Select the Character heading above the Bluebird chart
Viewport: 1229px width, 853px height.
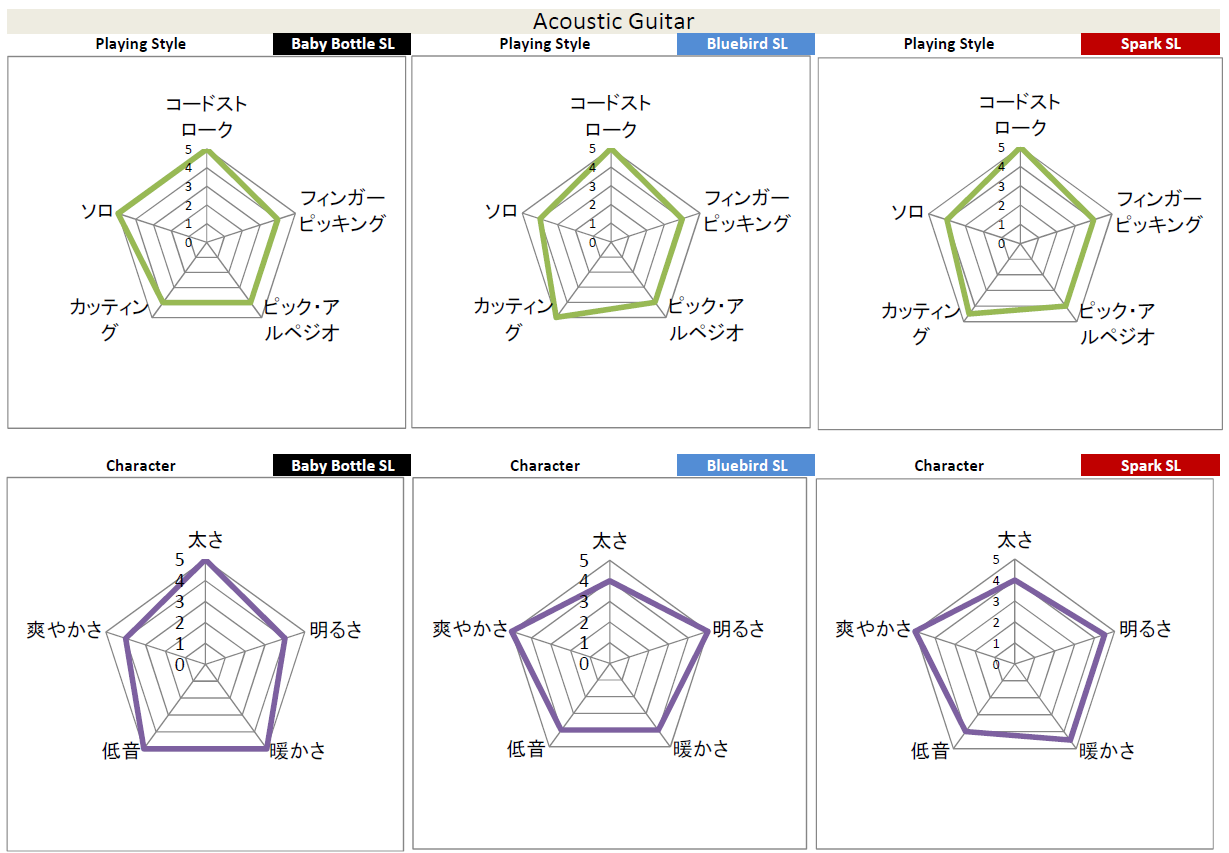point(545,466)
